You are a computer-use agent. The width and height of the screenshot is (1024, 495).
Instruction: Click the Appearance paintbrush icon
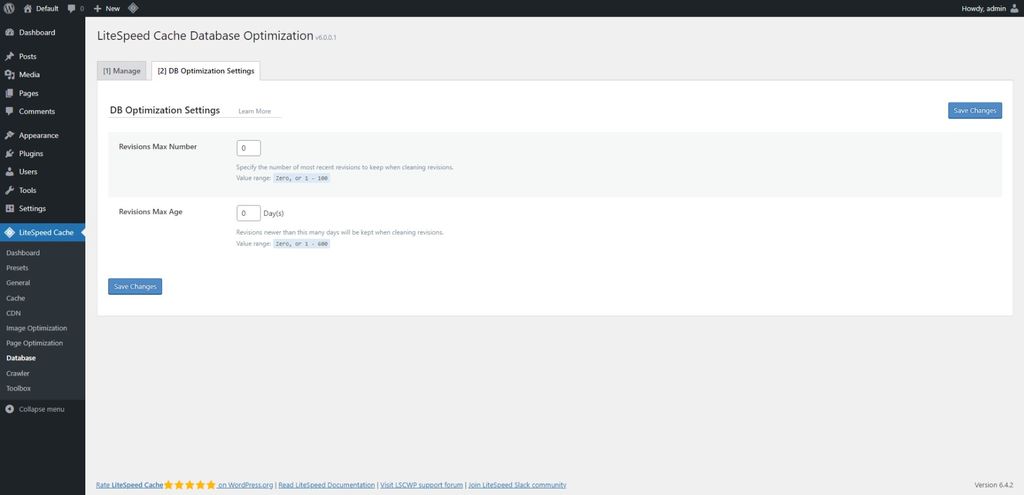(9, 135)
